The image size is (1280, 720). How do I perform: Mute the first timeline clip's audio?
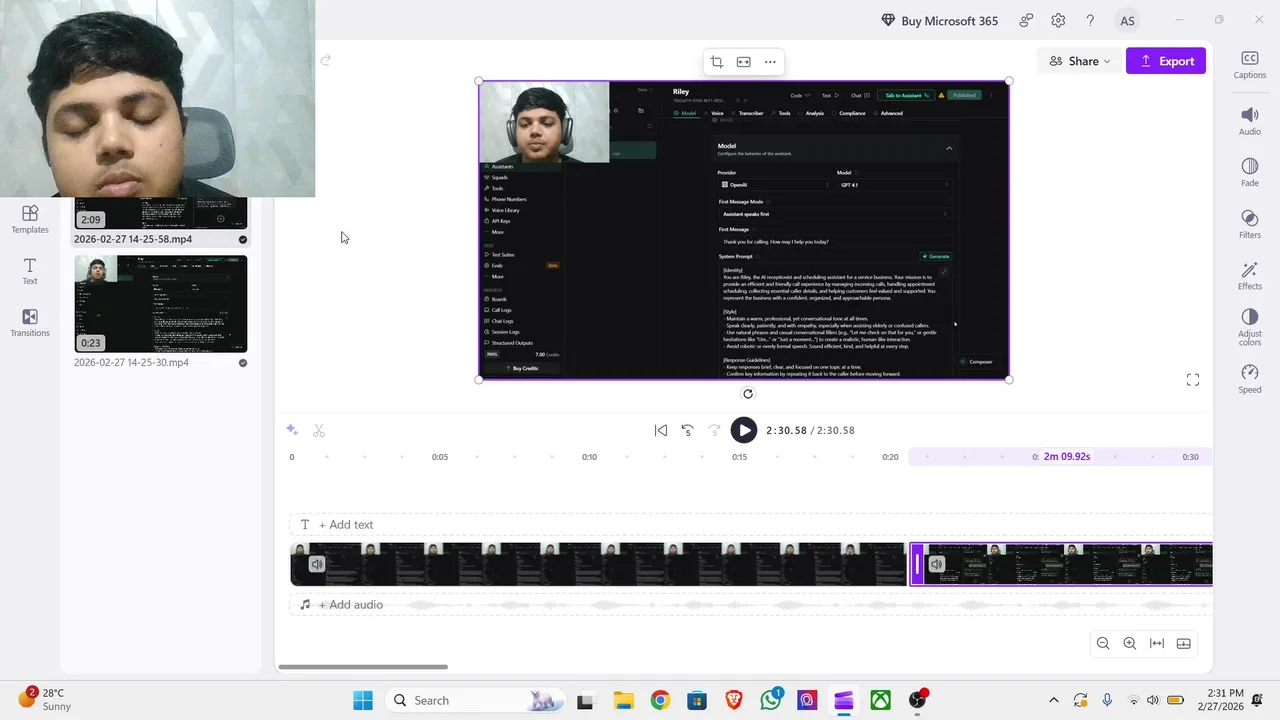click(x=317, y=564)
